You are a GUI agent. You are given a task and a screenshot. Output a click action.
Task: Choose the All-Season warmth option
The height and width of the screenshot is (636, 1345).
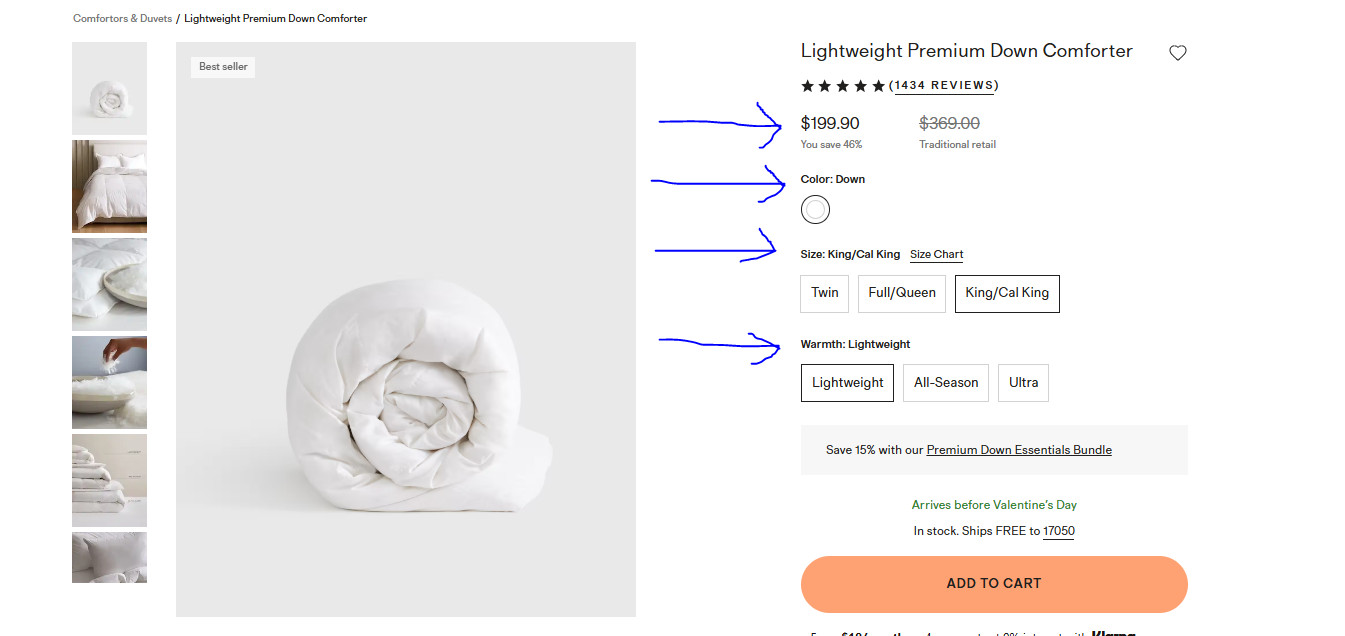(945, 382)
